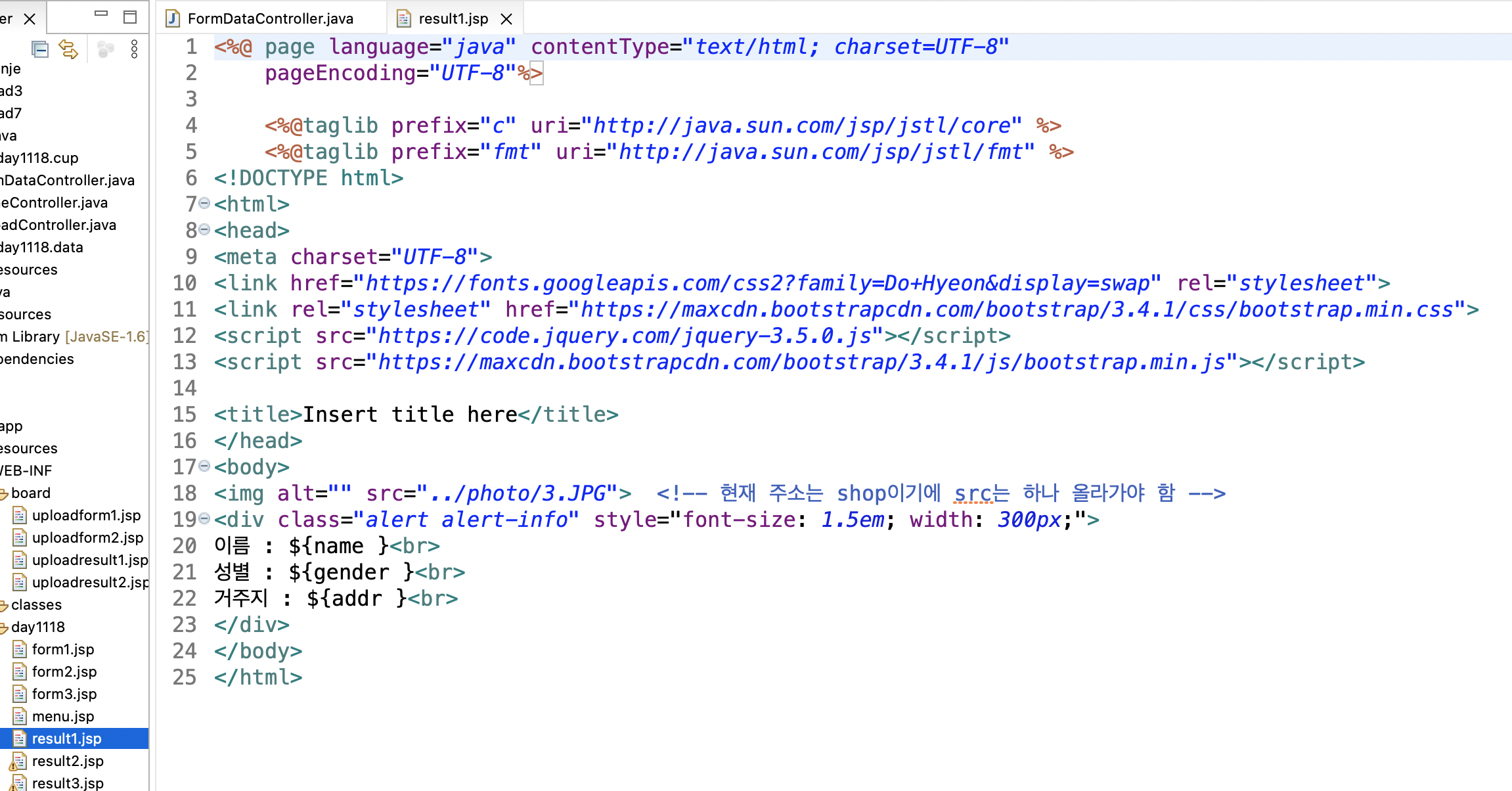Screen dimensions: 1512x791
Task: Minimize the explorer panel view
Action: coord(101,14)
